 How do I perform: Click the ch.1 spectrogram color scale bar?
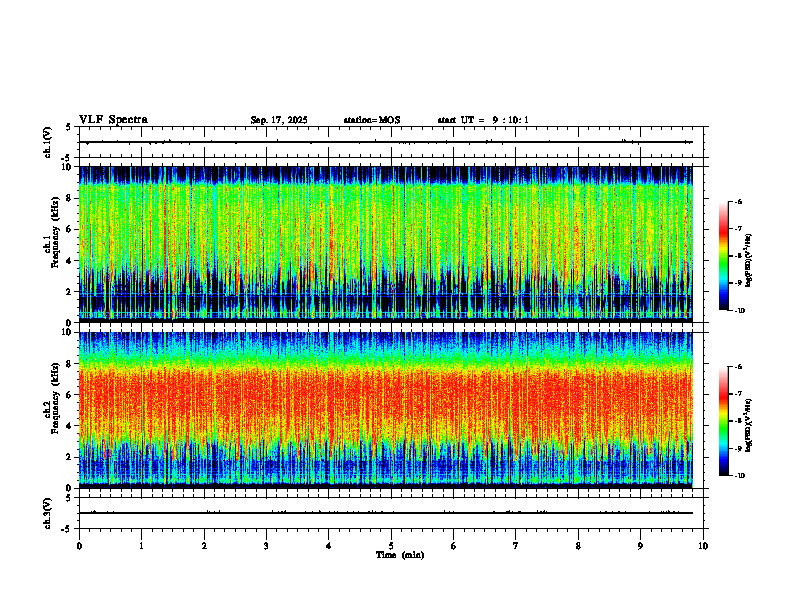click(x=723, y=256)
